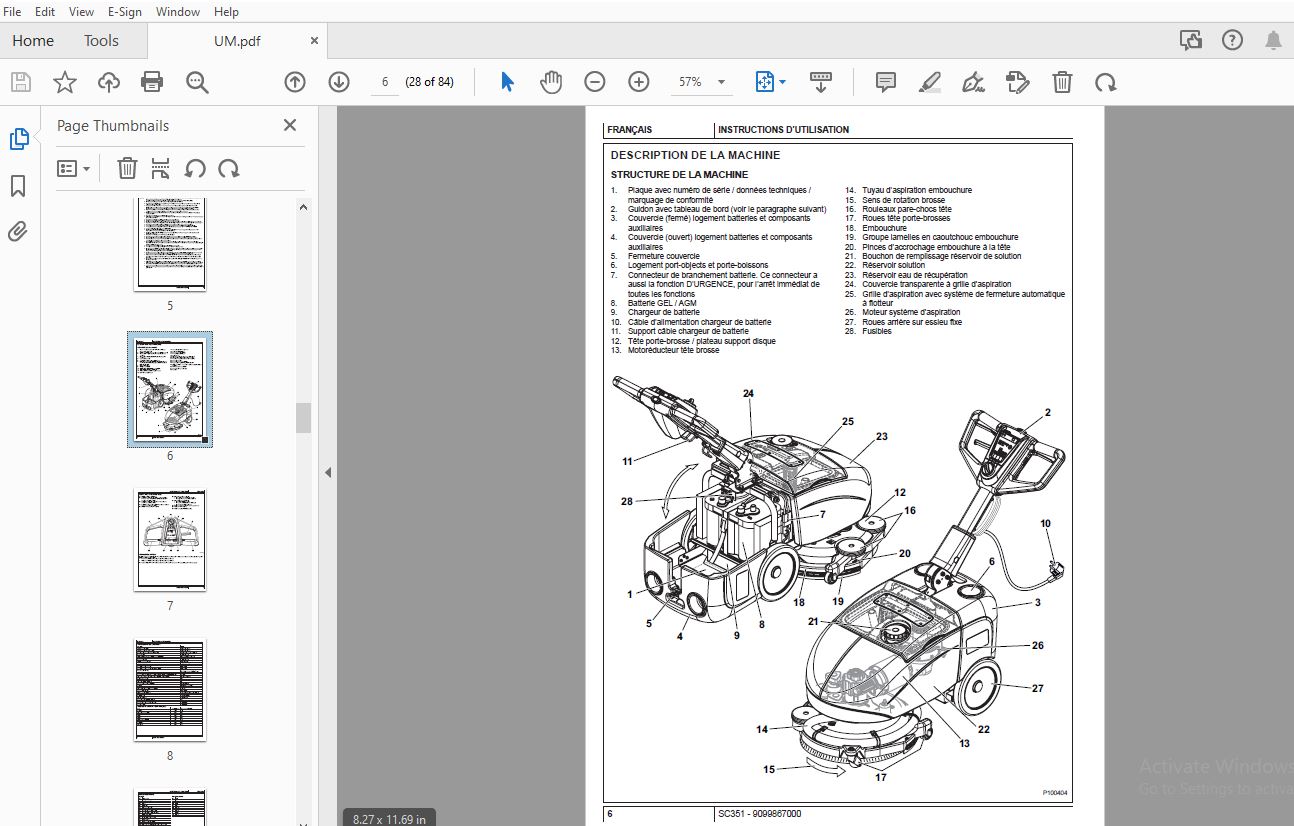
Task: Bookmark this file with the star icon
Action: [x=65, y=83]
